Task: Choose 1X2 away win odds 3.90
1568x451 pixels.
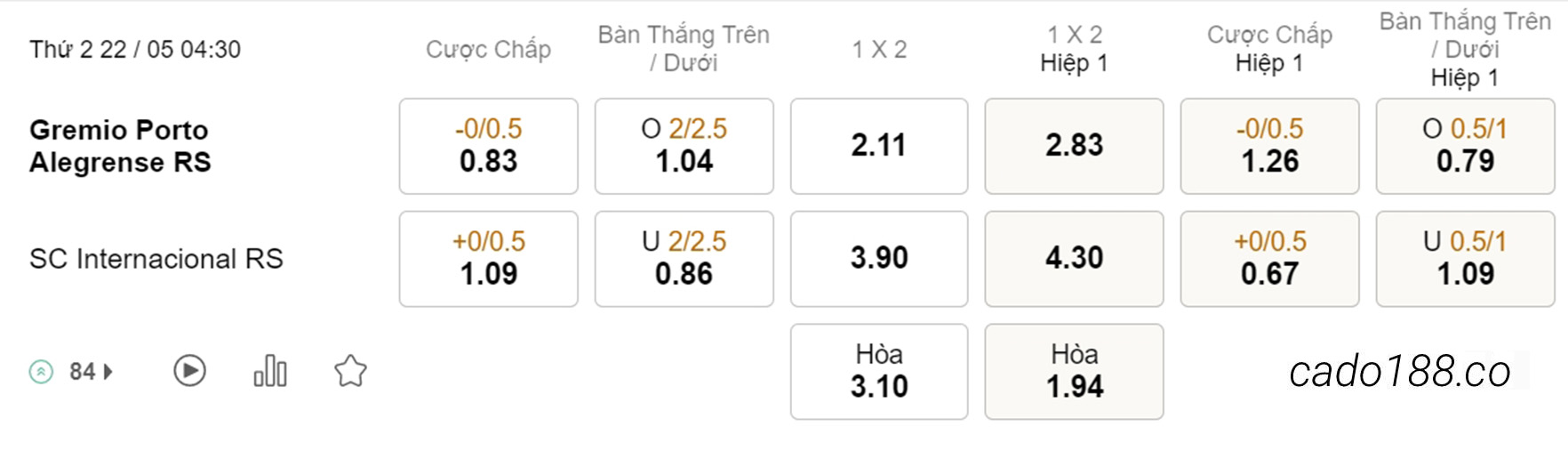Action: tap(879, 259)
